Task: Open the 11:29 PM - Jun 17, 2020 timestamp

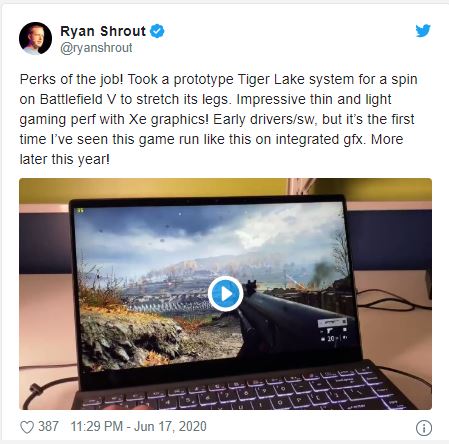Action: 138,426
